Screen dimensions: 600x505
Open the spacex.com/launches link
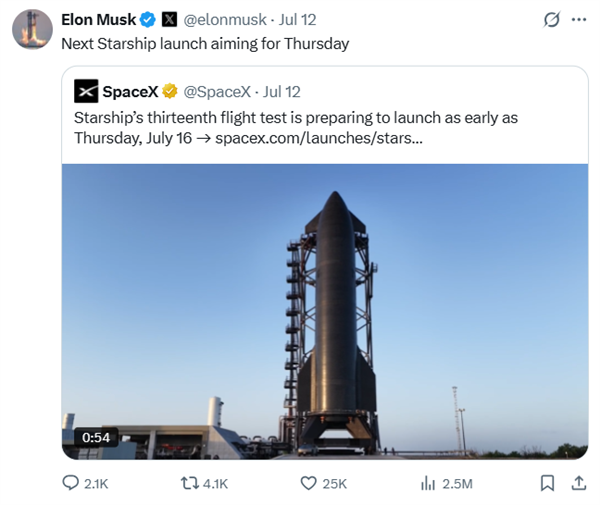click(x=319, y=138)
